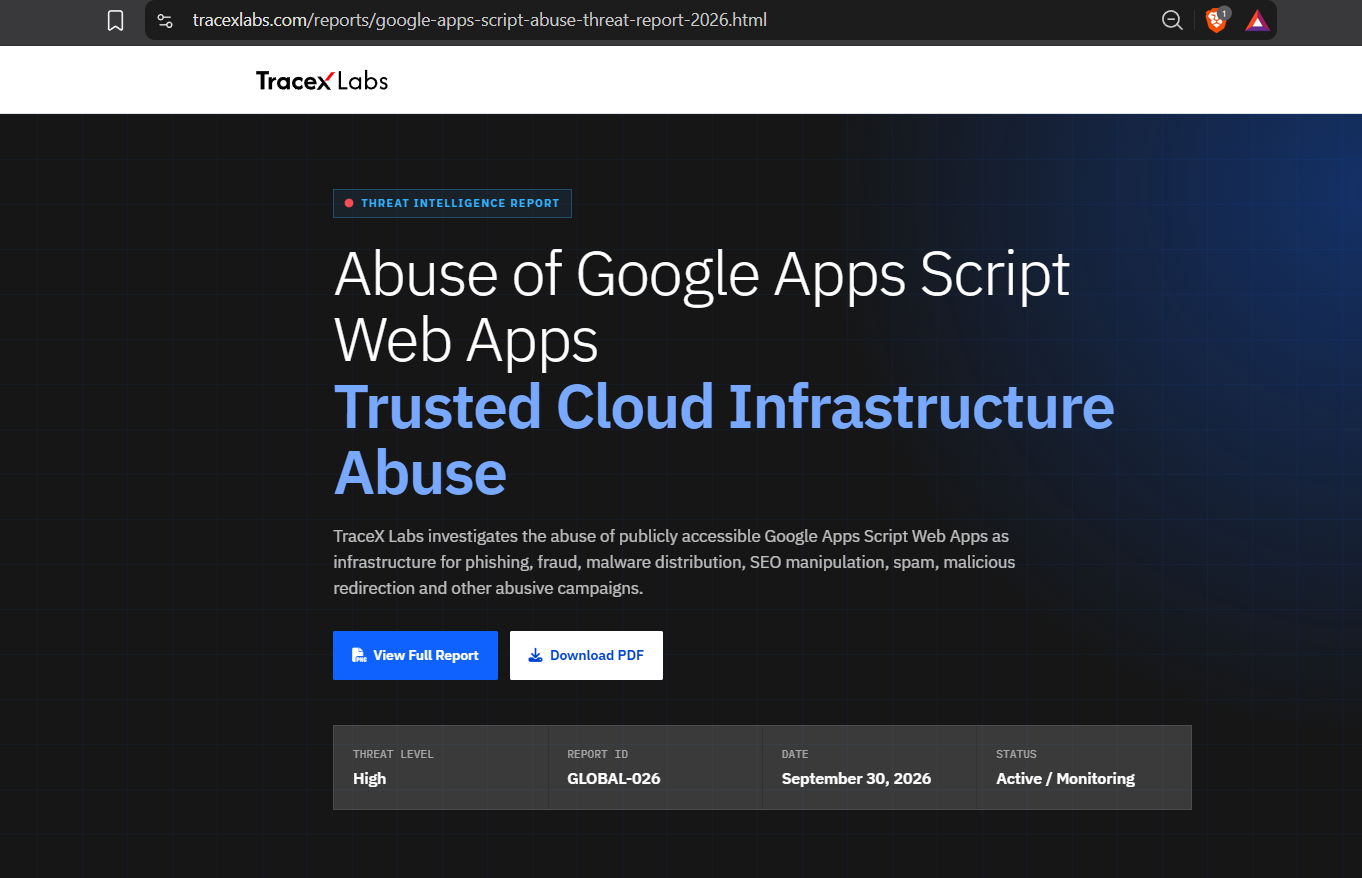Click the 'STATUS' label

(x=1016, y=754)
